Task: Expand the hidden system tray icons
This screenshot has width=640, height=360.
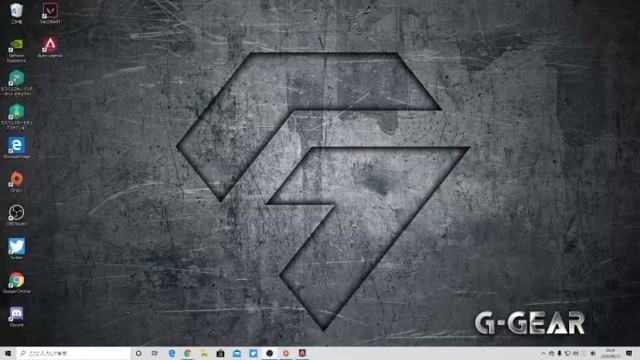Action: coord(543,353)
